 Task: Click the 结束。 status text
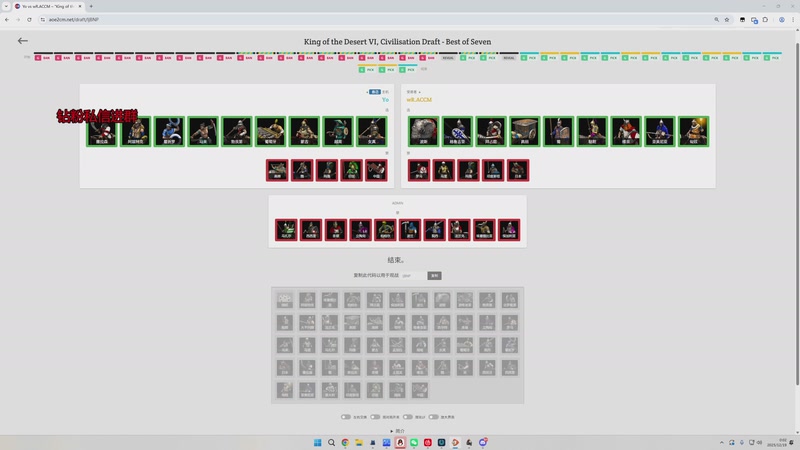pyautogui.click(x=396, y=260)
